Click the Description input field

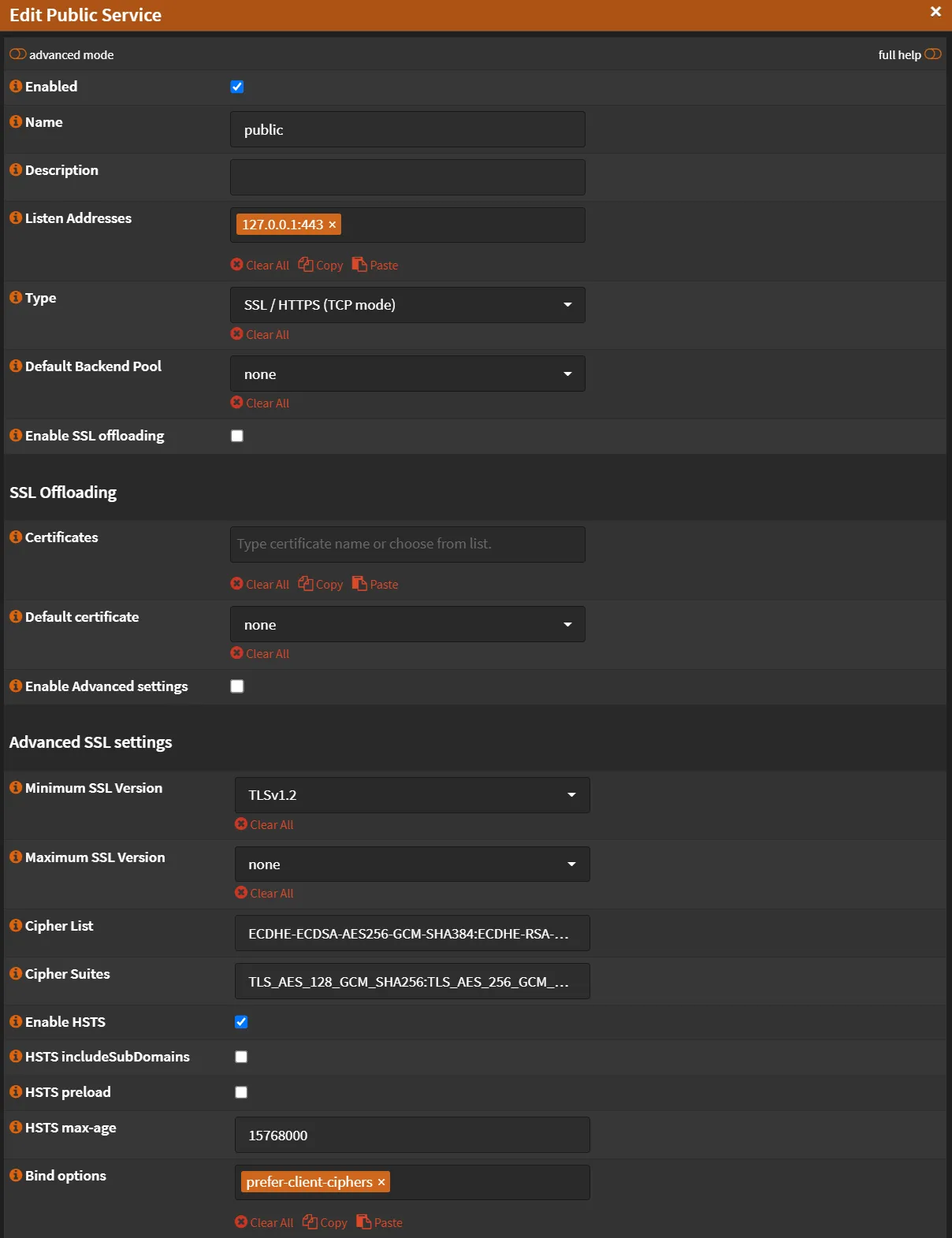(407, 177)
